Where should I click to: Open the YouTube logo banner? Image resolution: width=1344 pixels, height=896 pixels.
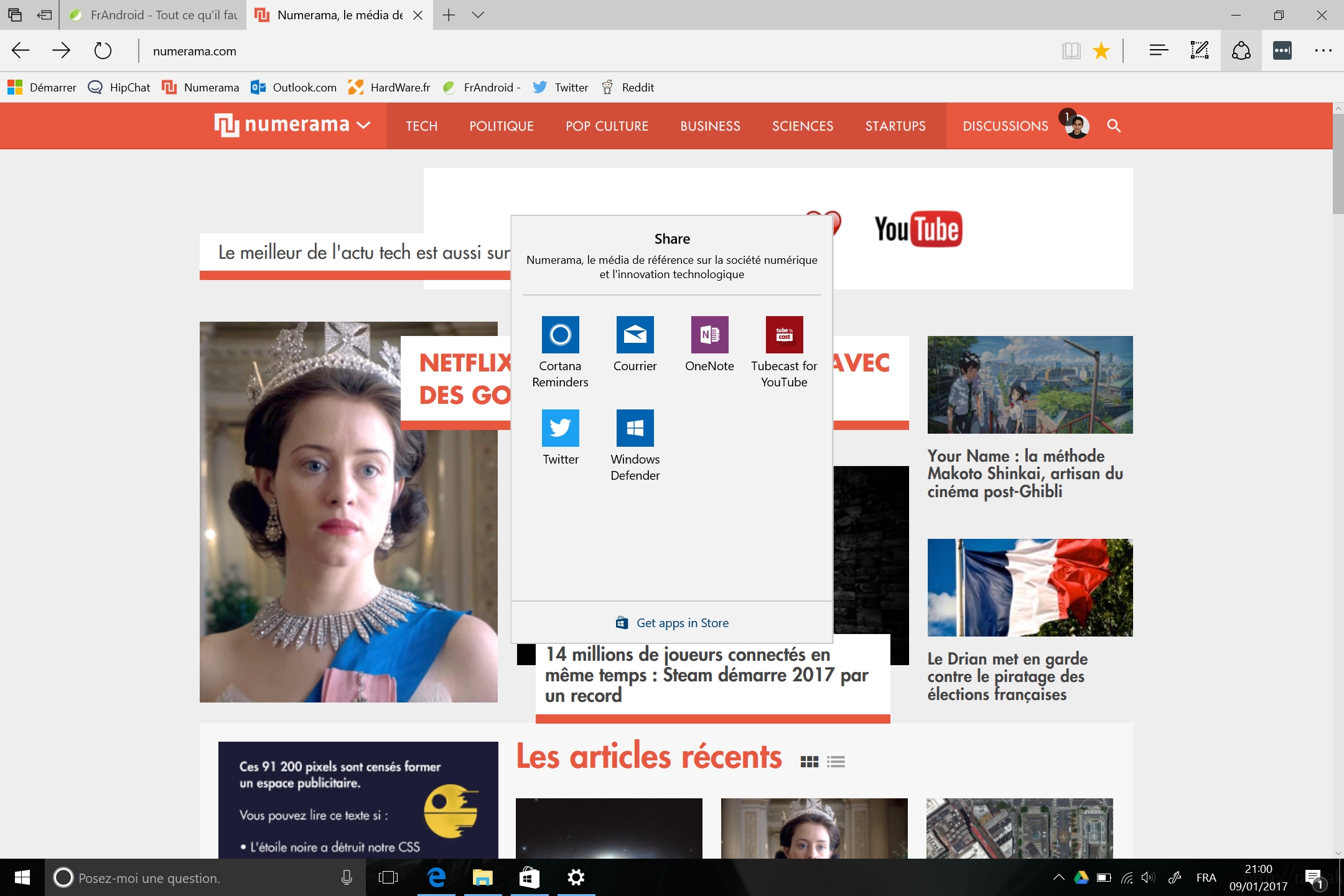[x=918, y=229]
